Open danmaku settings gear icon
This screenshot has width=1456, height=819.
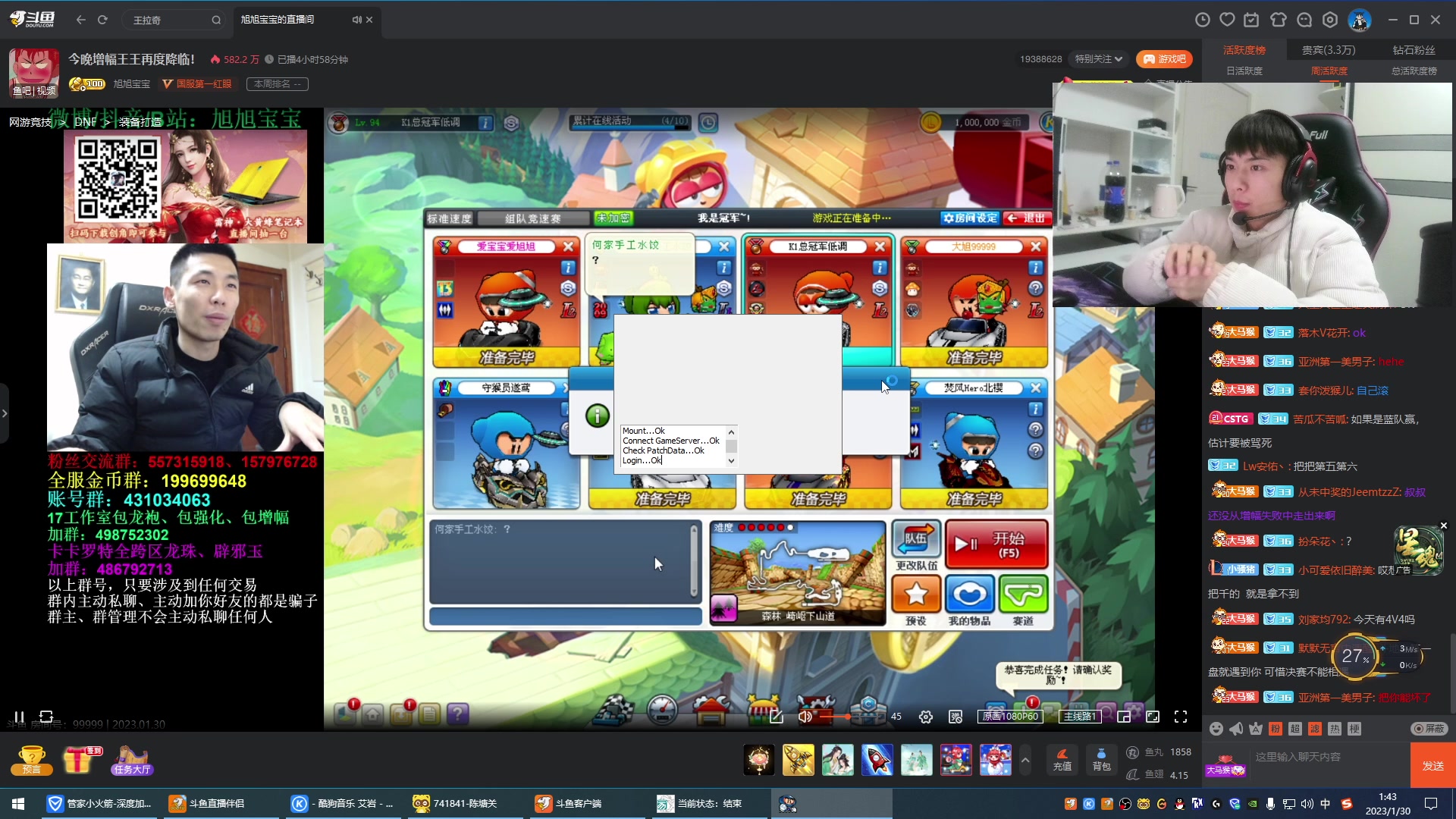[x=926, y=717]
